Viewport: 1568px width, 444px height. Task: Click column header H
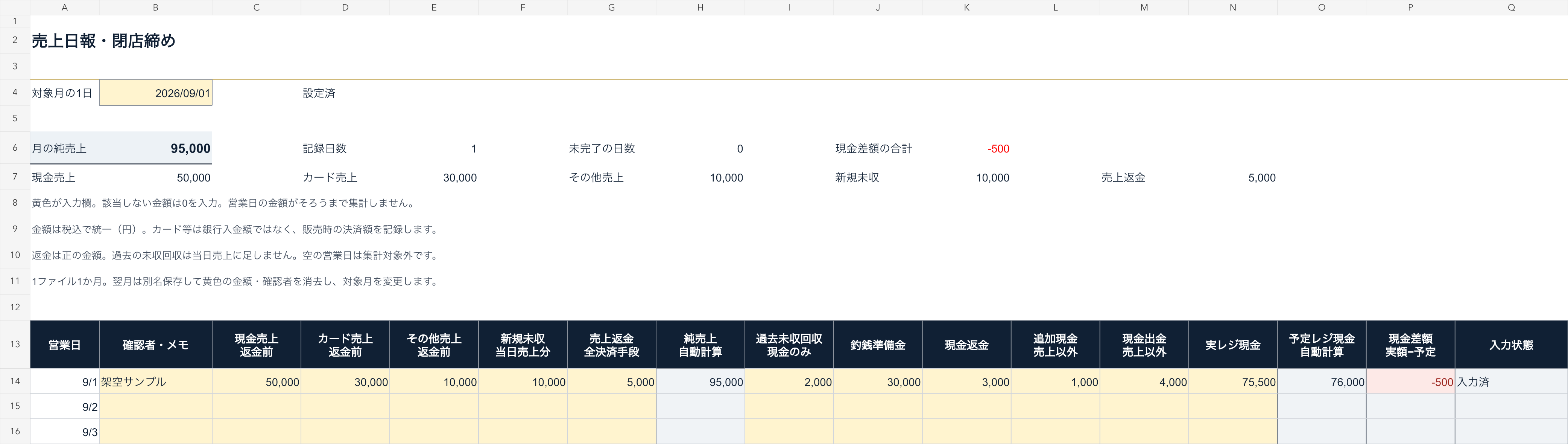[700, 7]
